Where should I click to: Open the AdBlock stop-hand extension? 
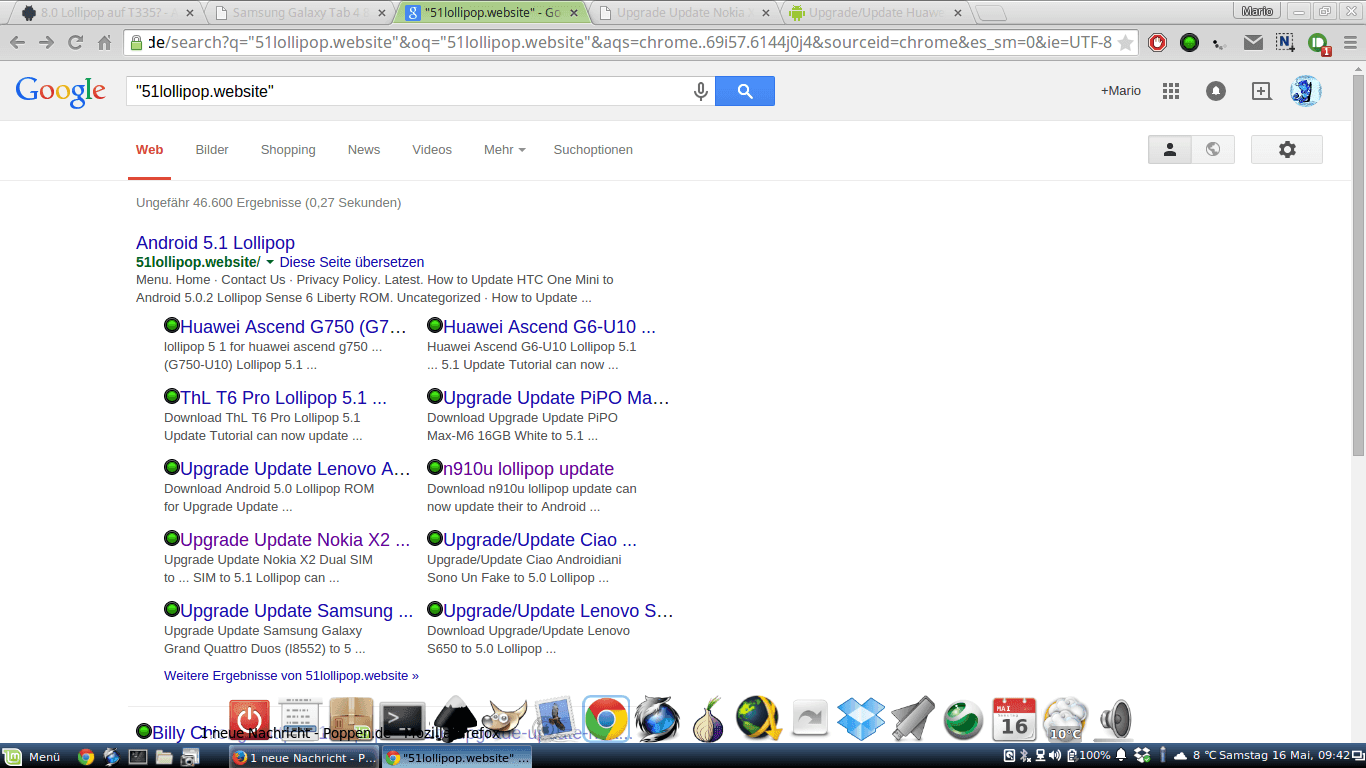pos(1158,43)
